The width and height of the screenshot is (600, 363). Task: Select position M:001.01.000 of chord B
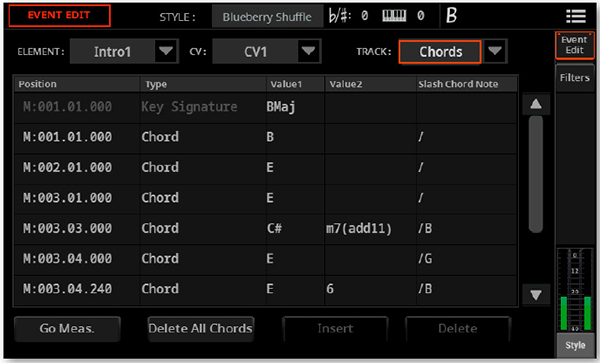coord(67,137)
